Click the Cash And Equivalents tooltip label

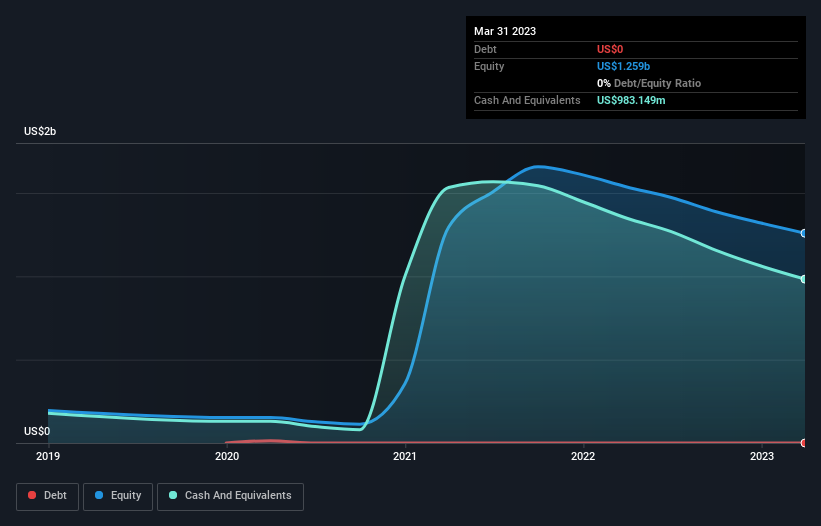coord(527,100)
